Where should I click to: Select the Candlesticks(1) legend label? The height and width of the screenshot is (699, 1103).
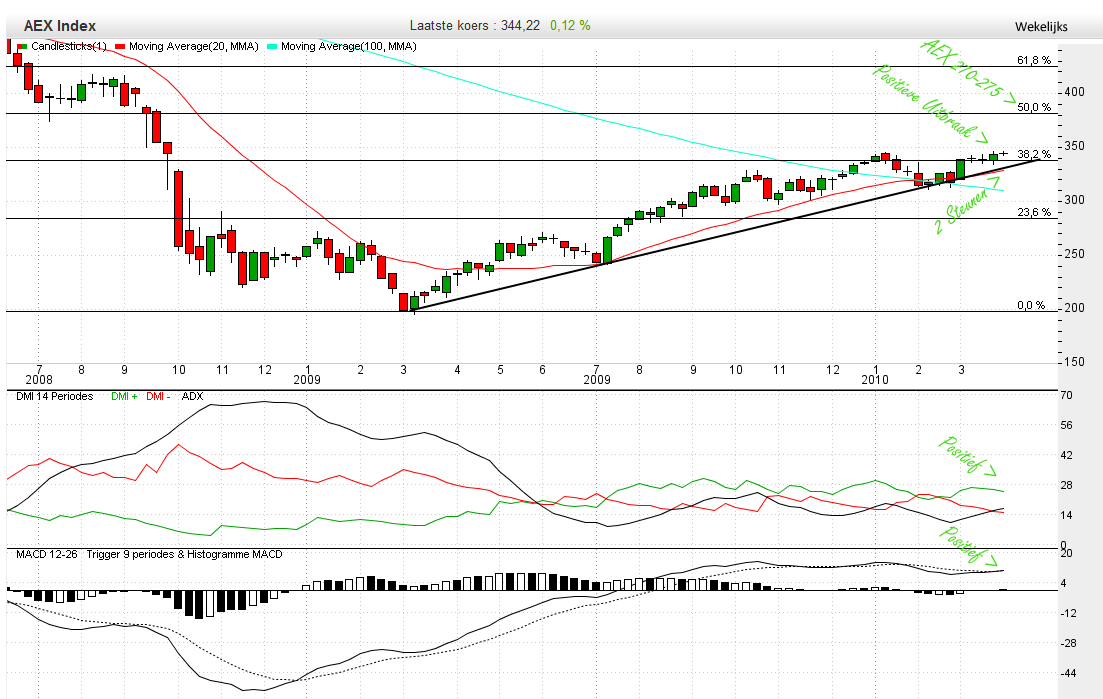click(x=69, y=46)
